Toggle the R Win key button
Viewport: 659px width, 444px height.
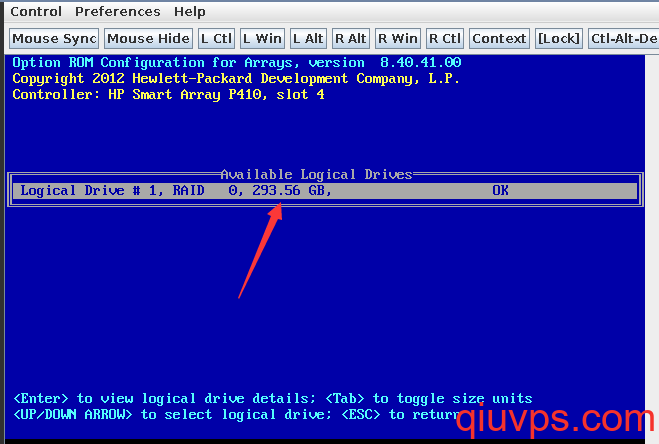tap(398, 39)
